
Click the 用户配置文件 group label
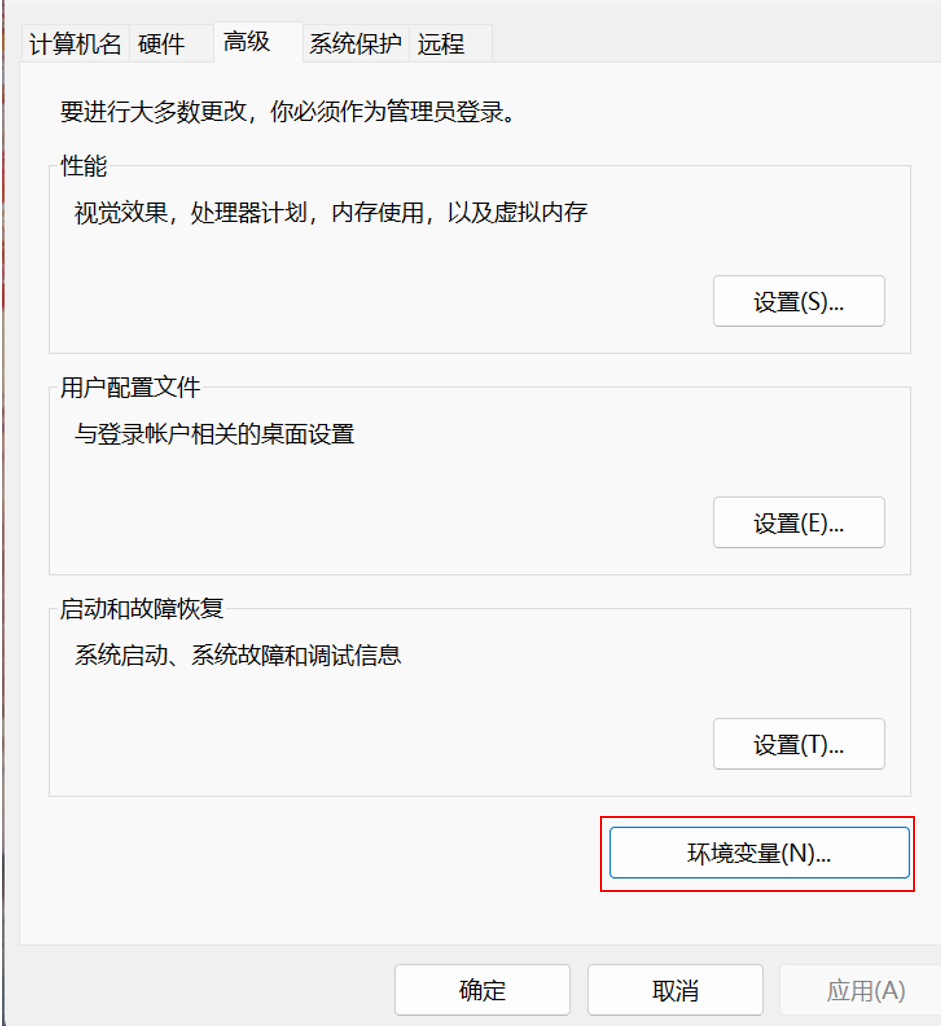(x=130, y=387)
